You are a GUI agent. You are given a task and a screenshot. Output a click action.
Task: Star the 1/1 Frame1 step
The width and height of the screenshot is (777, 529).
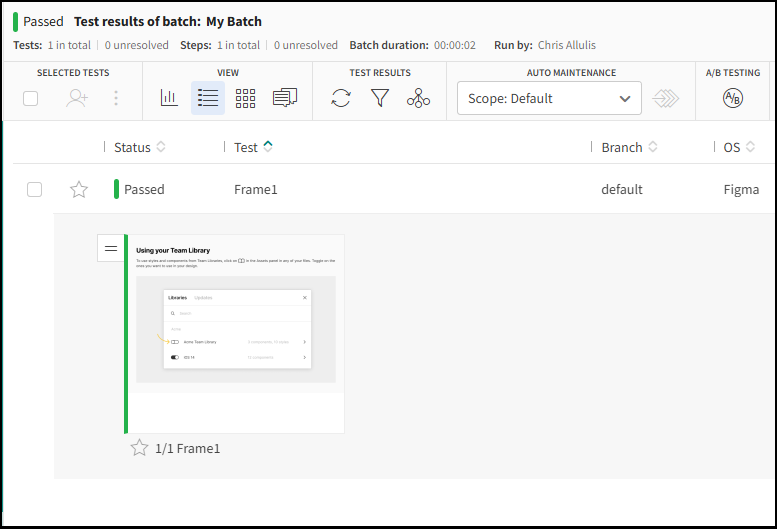coord(140,448)
